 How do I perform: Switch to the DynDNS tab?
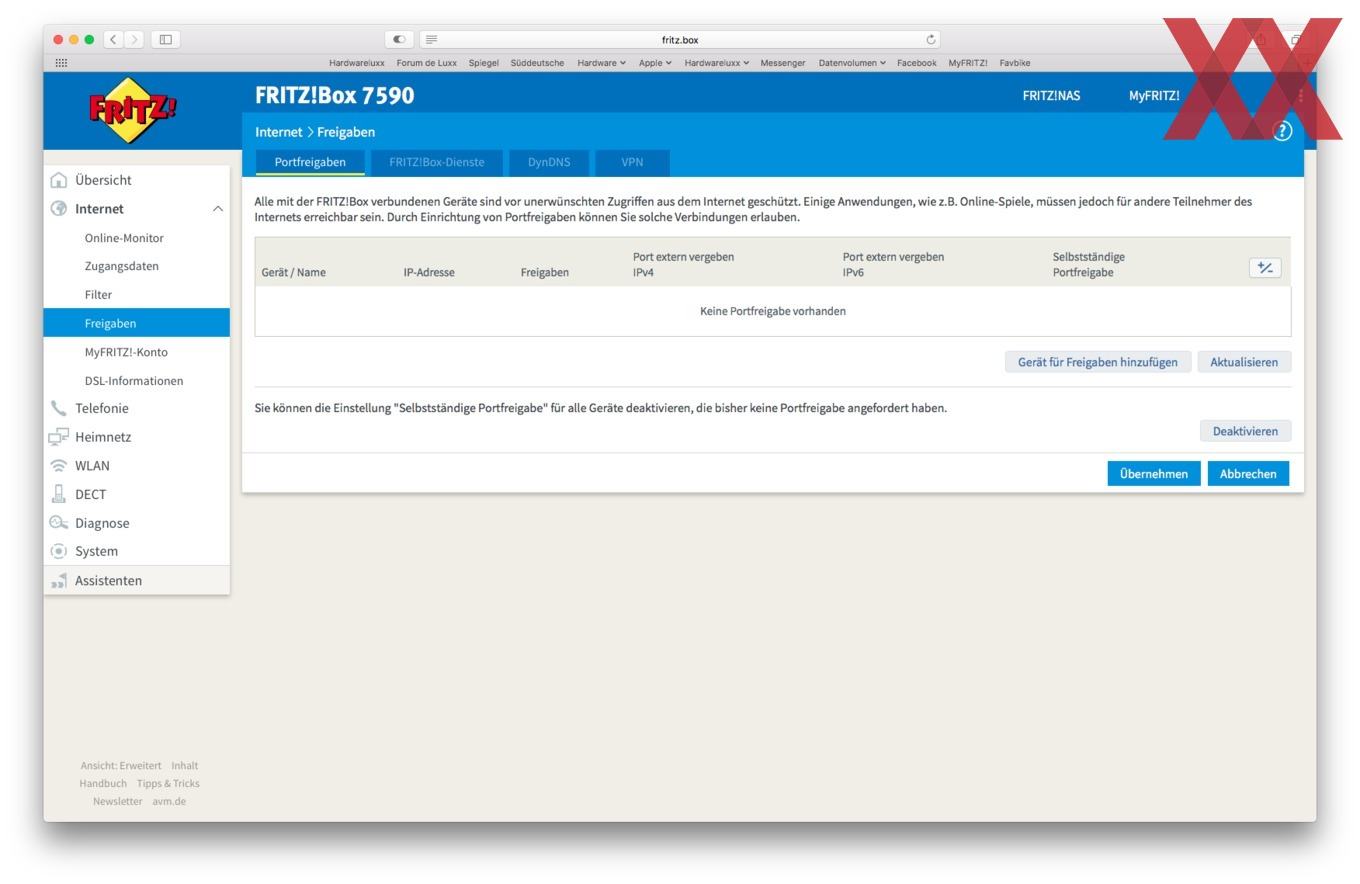tap(549, 162)
